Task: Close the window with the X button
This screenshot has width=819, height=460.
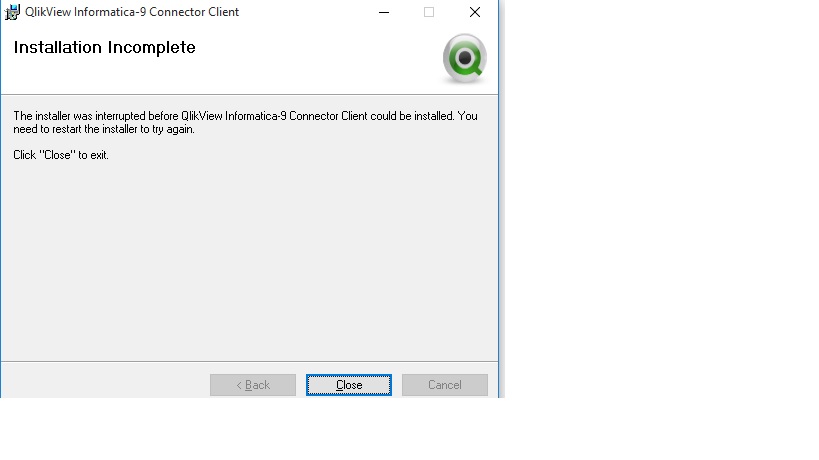Action: pyautogui.click(x=475, y=12)
